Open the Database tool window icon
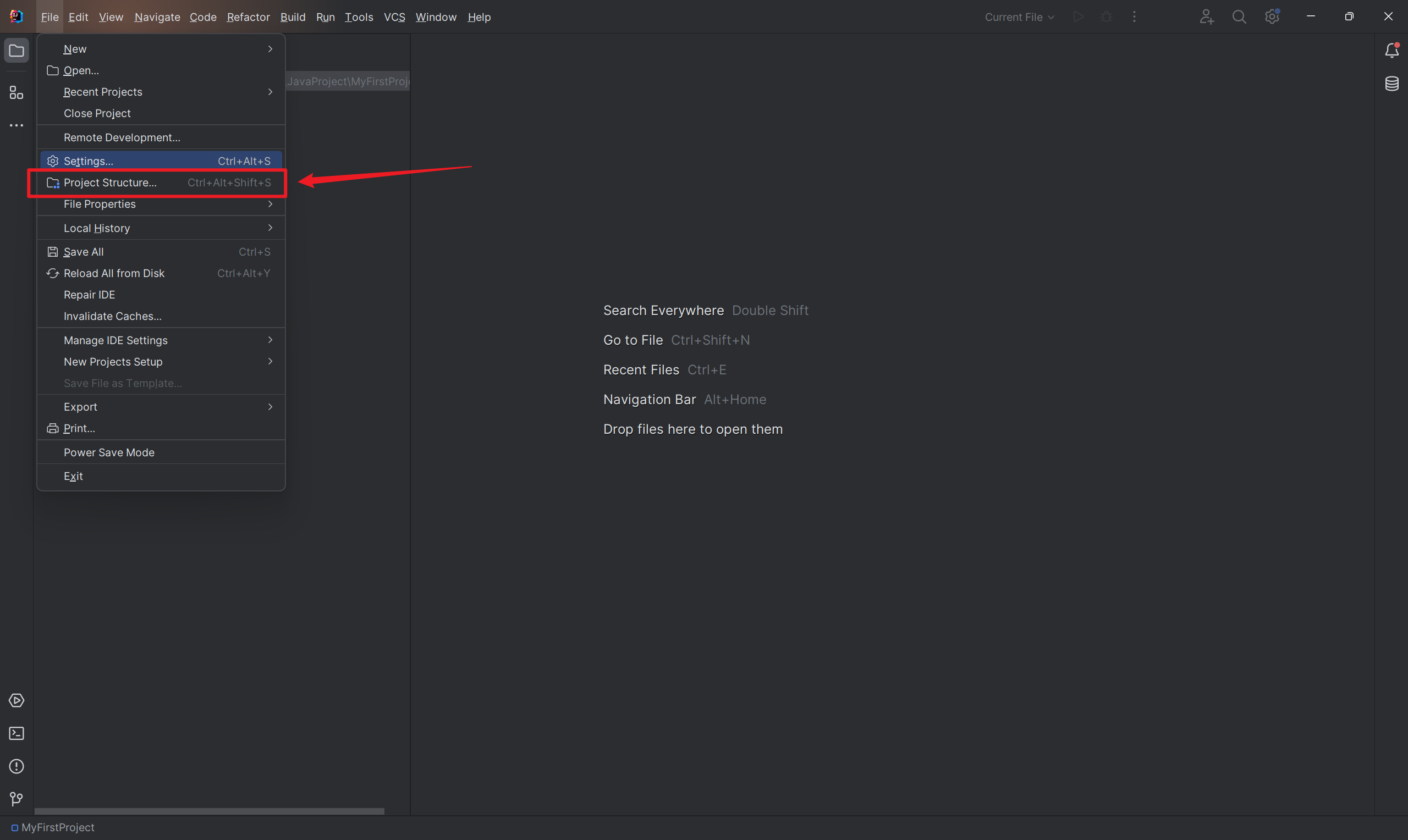The width and height of the screenshot is (1408, 840). [x=1391, y=84]
